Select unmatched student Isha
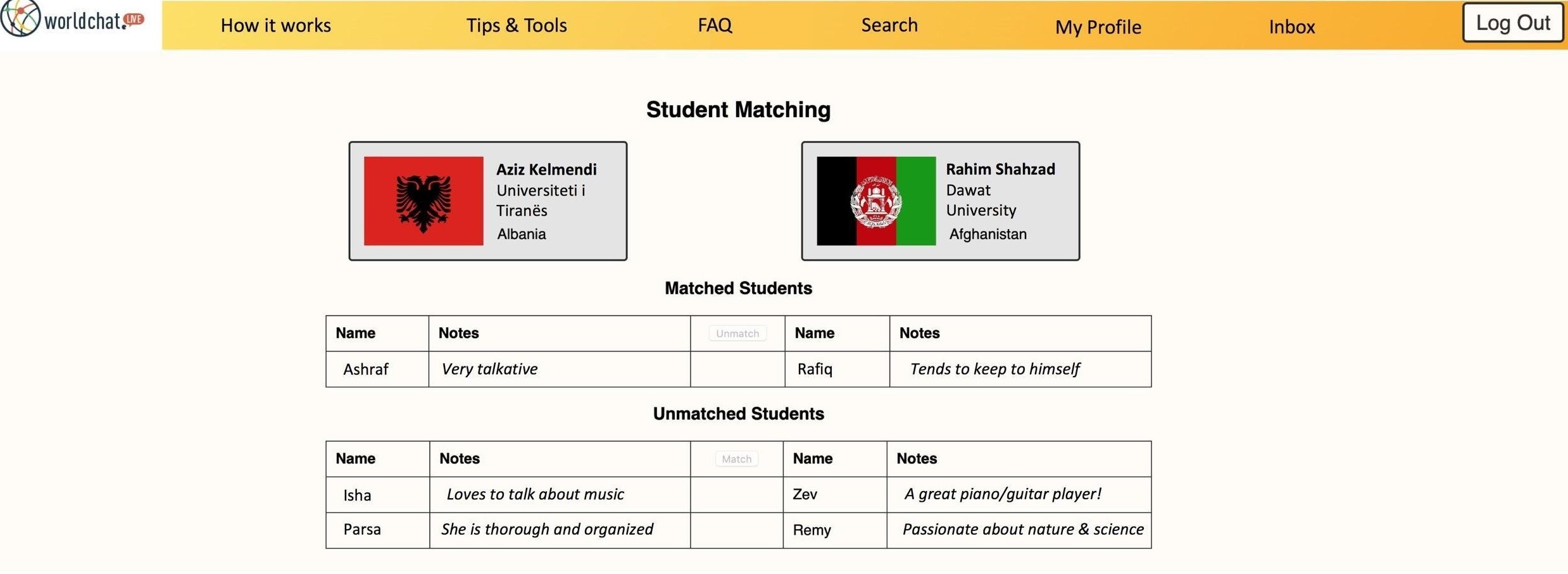The image size is (1568, 574). click(357, 495)
